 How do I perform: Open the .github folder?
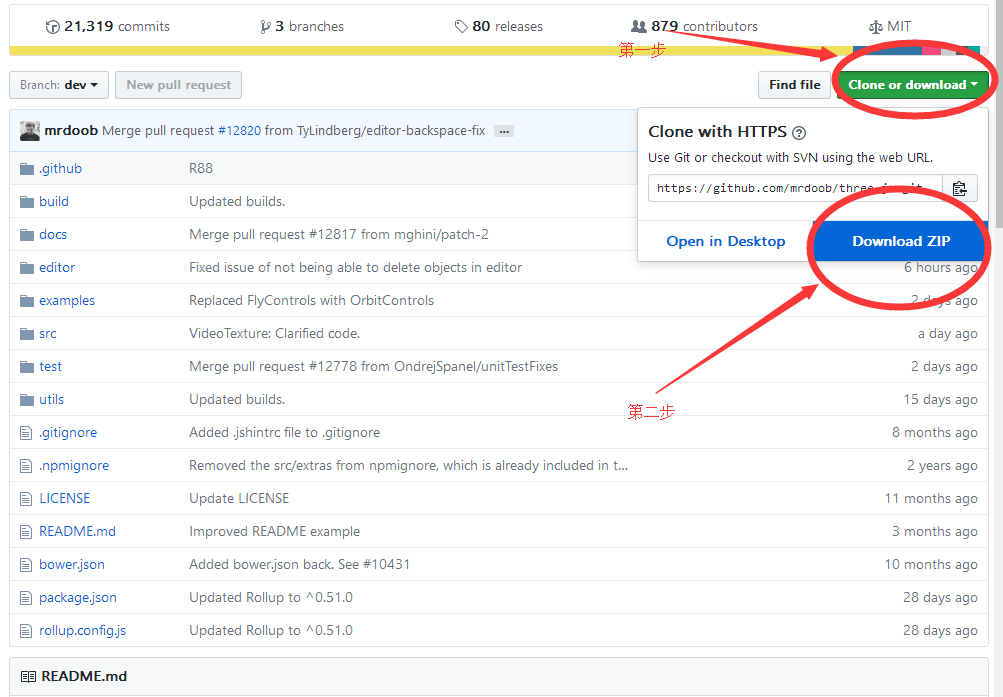[60, 168]
